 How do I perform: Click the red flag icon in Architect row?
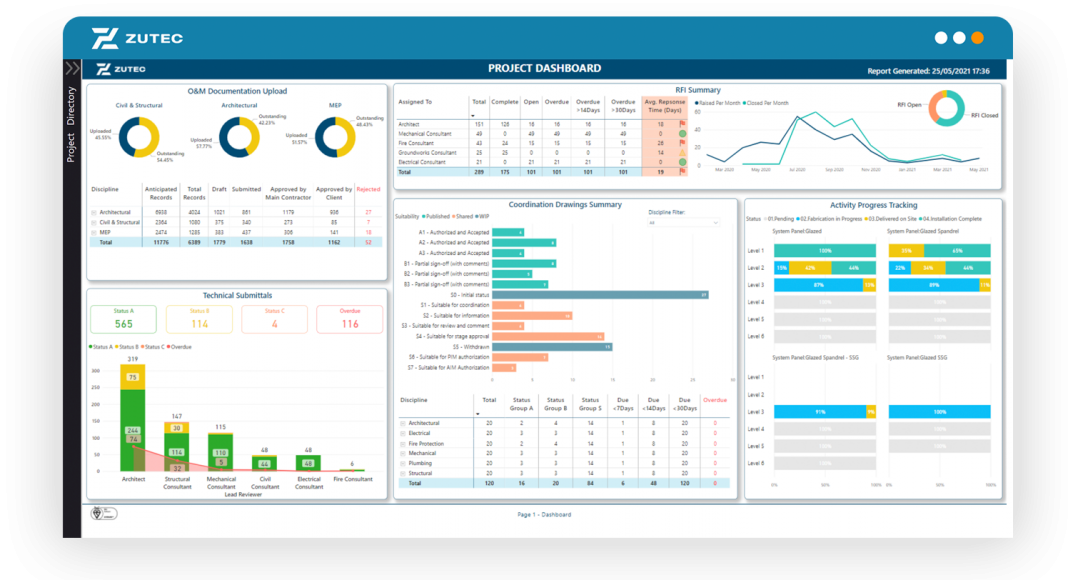pos(682,124)
